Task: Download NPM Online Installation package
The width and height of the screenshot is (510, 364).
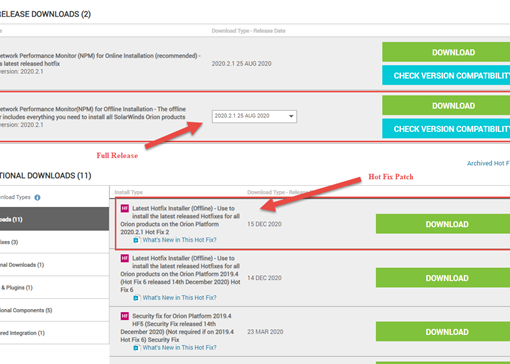Action: point(446,52)
